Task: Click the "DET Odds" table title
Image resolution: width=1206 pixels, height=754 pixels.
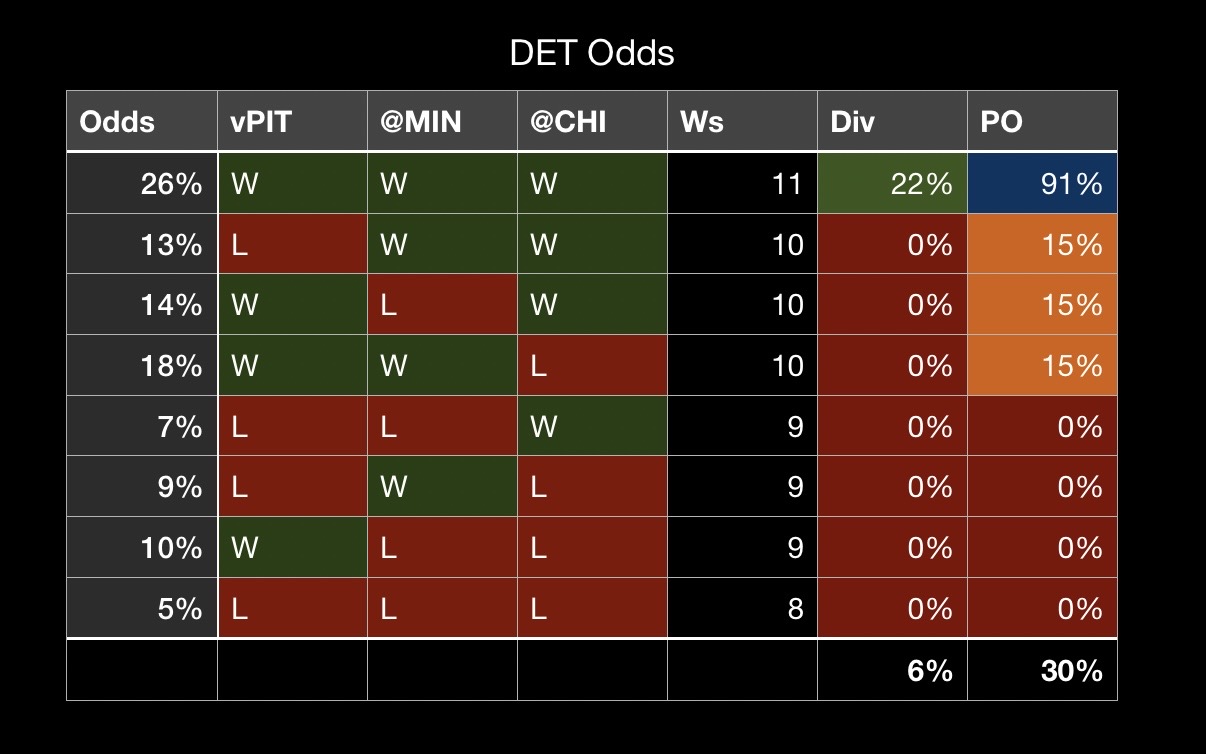Action: click(592, 53)
